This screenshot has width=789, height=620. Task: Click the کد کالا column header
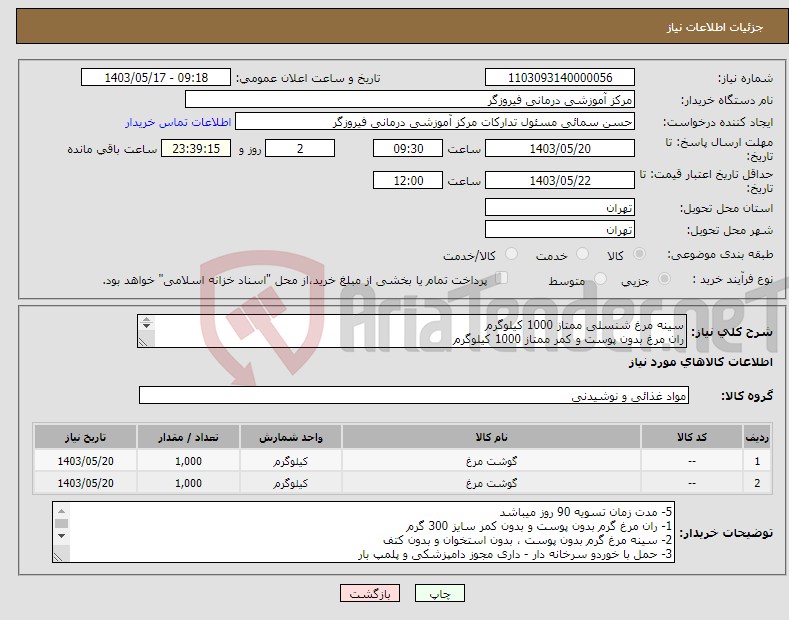click(692, 437)
